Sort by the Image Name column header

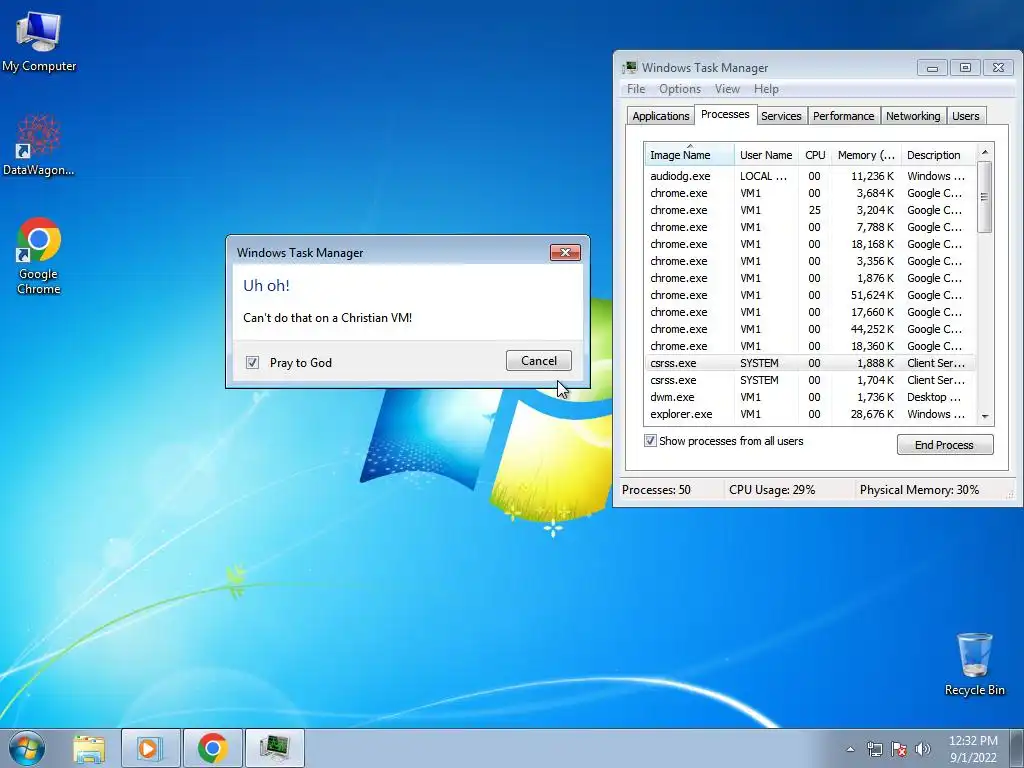click(690, 155)
